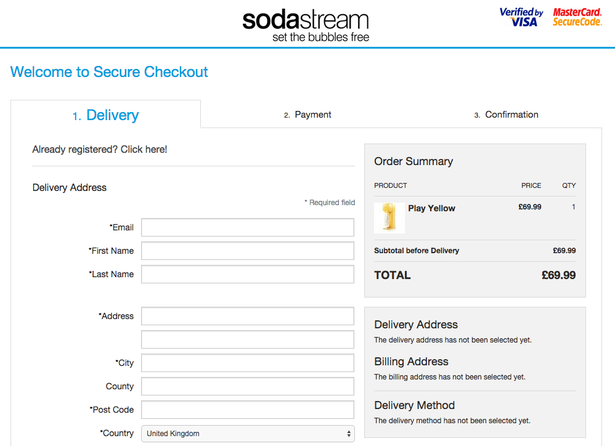Click the County input field
This screenshot has width=615, height=446.
(248, 386)
